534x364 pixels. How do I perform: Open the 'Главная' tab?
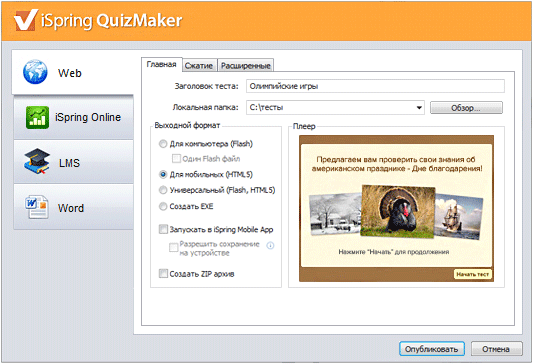(161, 64)
